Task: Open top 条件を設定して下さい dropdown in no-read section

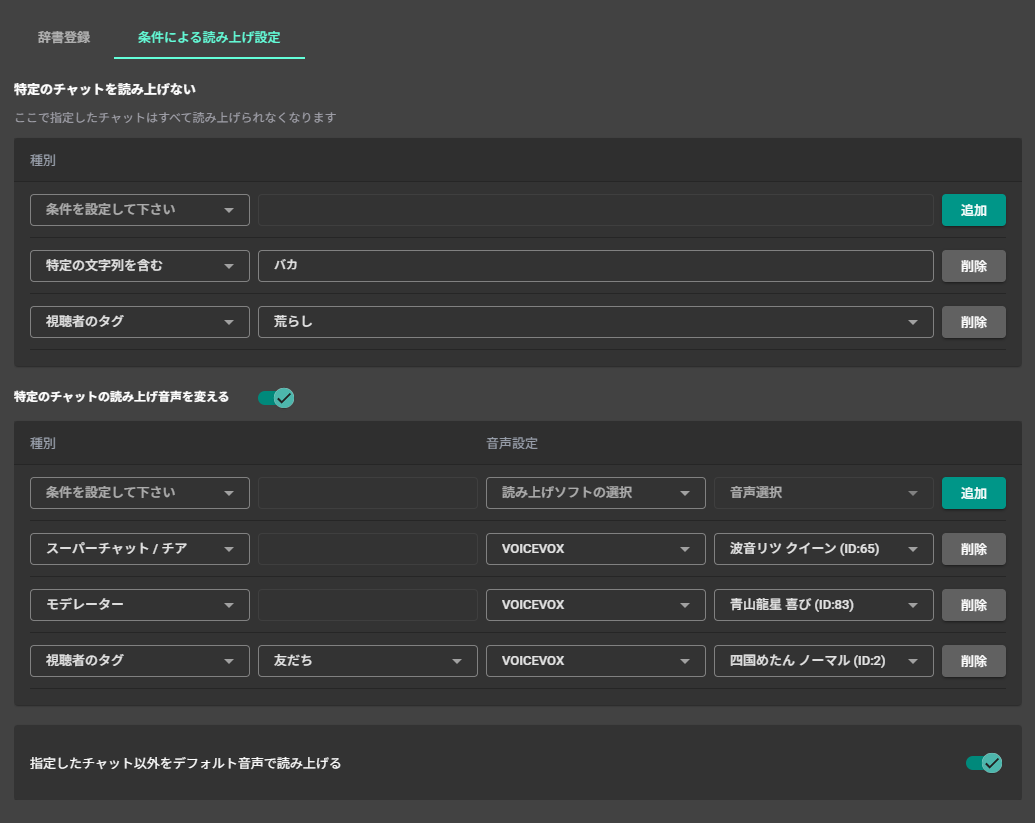Action: (140, 210)
